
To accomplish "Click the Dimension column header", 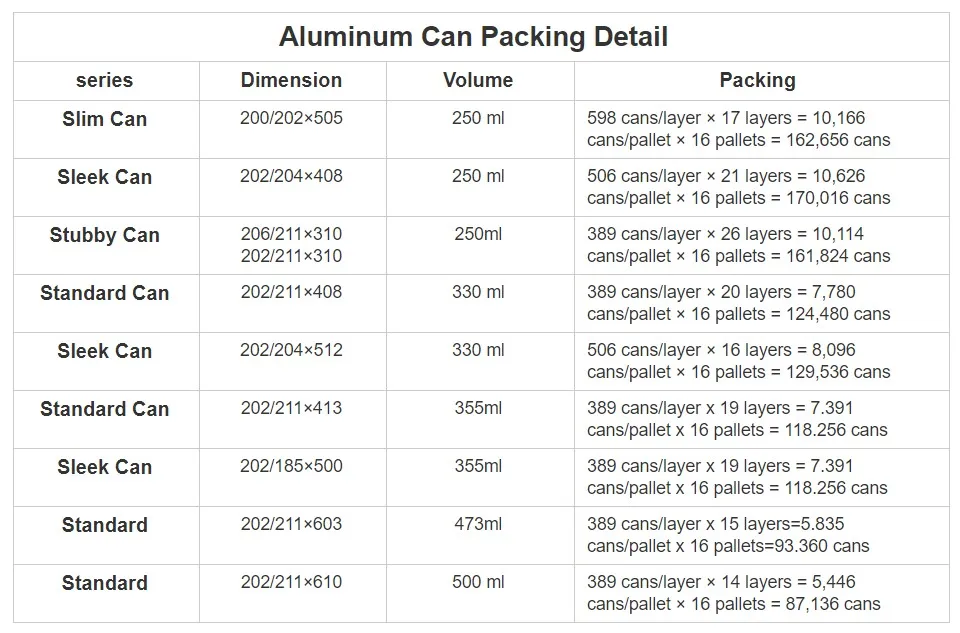I will click(x=291, y=81).
